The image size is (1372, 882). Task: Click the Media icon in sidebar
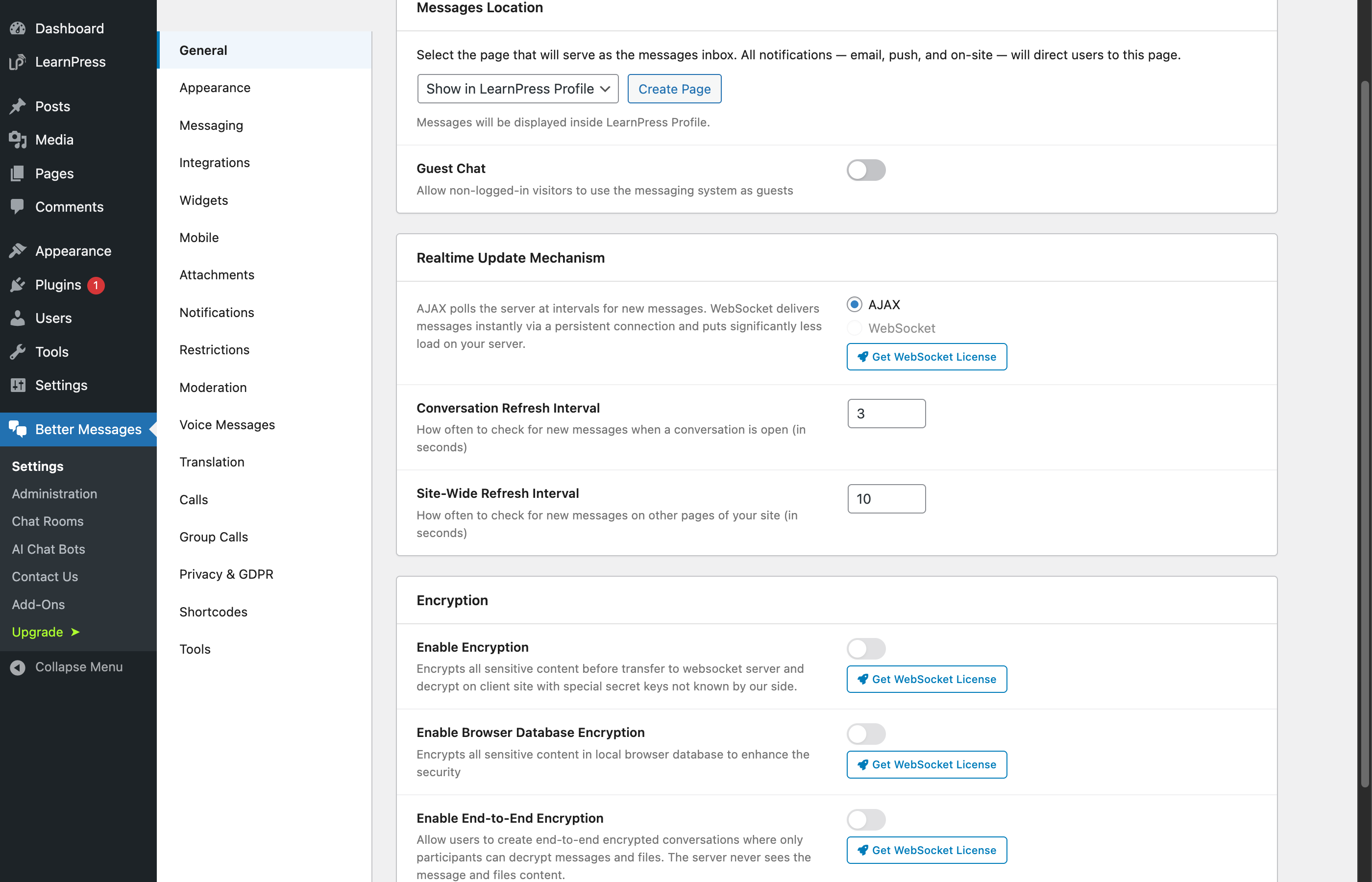[x=18, y=140]
